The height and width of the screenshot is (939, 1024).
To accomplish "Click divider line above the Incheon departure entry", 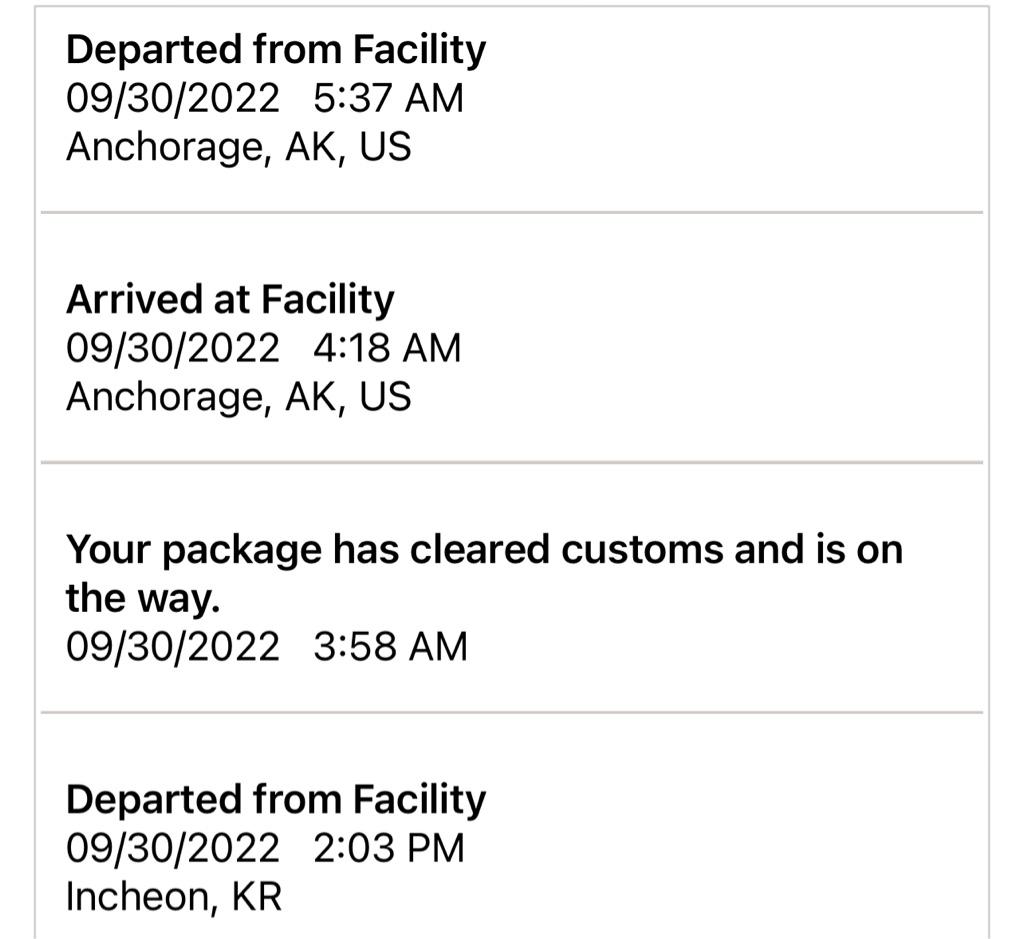I will coord(512,713).
